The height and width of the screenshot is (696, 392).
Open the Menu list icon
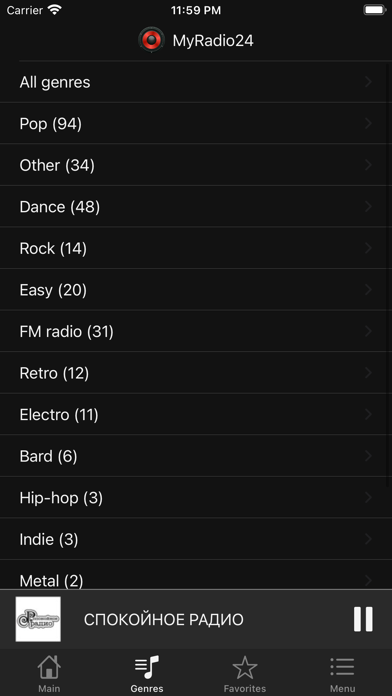coord(342,667)
